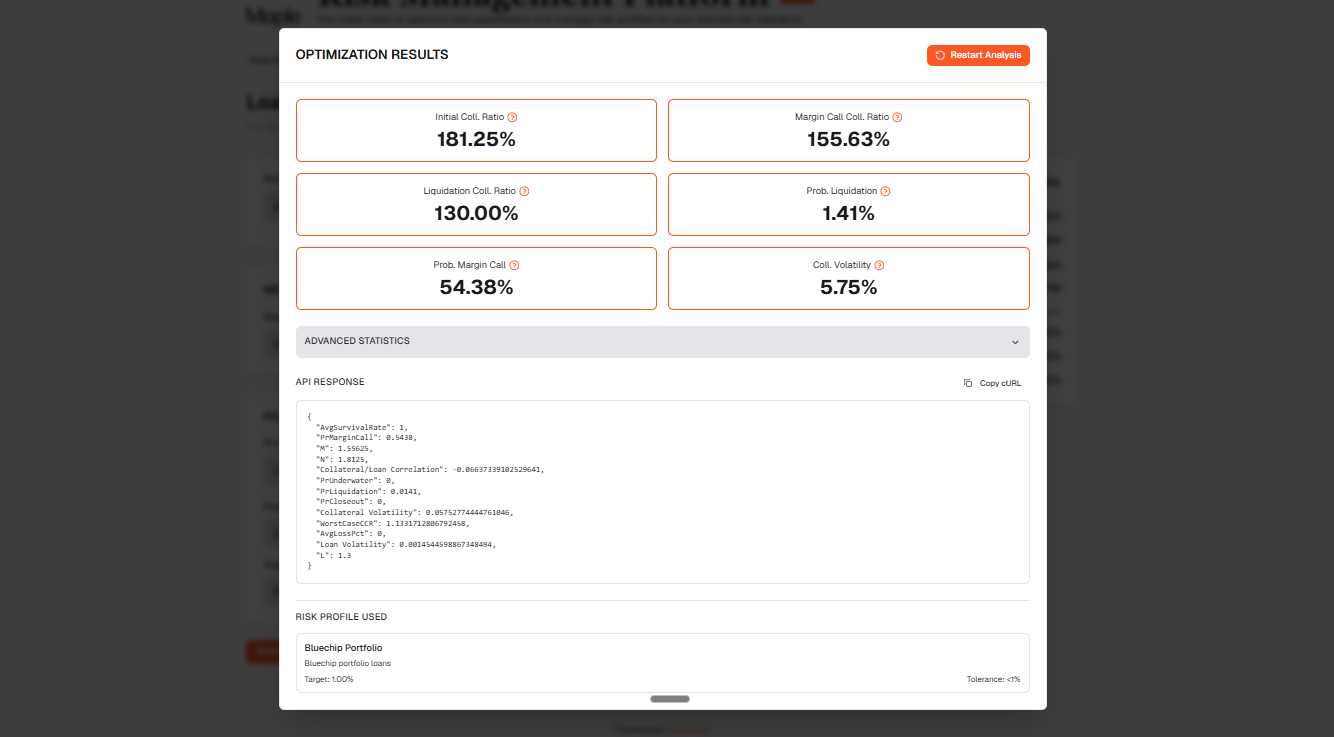Click the copy icon beside Copy cURL

click(x=966, y=382)
